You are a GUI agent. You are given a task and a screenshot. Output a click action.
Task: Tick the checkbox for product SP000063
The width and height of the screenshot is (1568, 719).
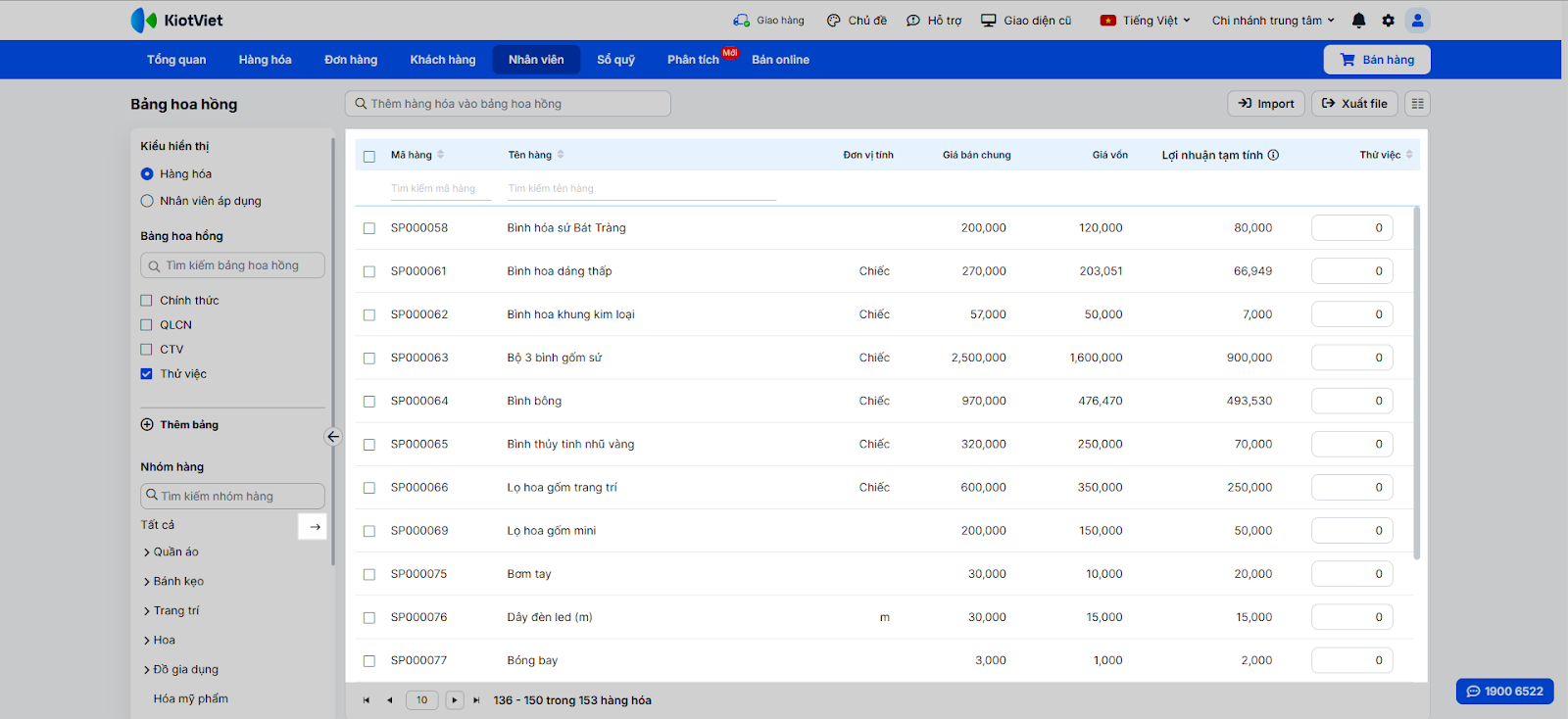[x=369, y=359]
